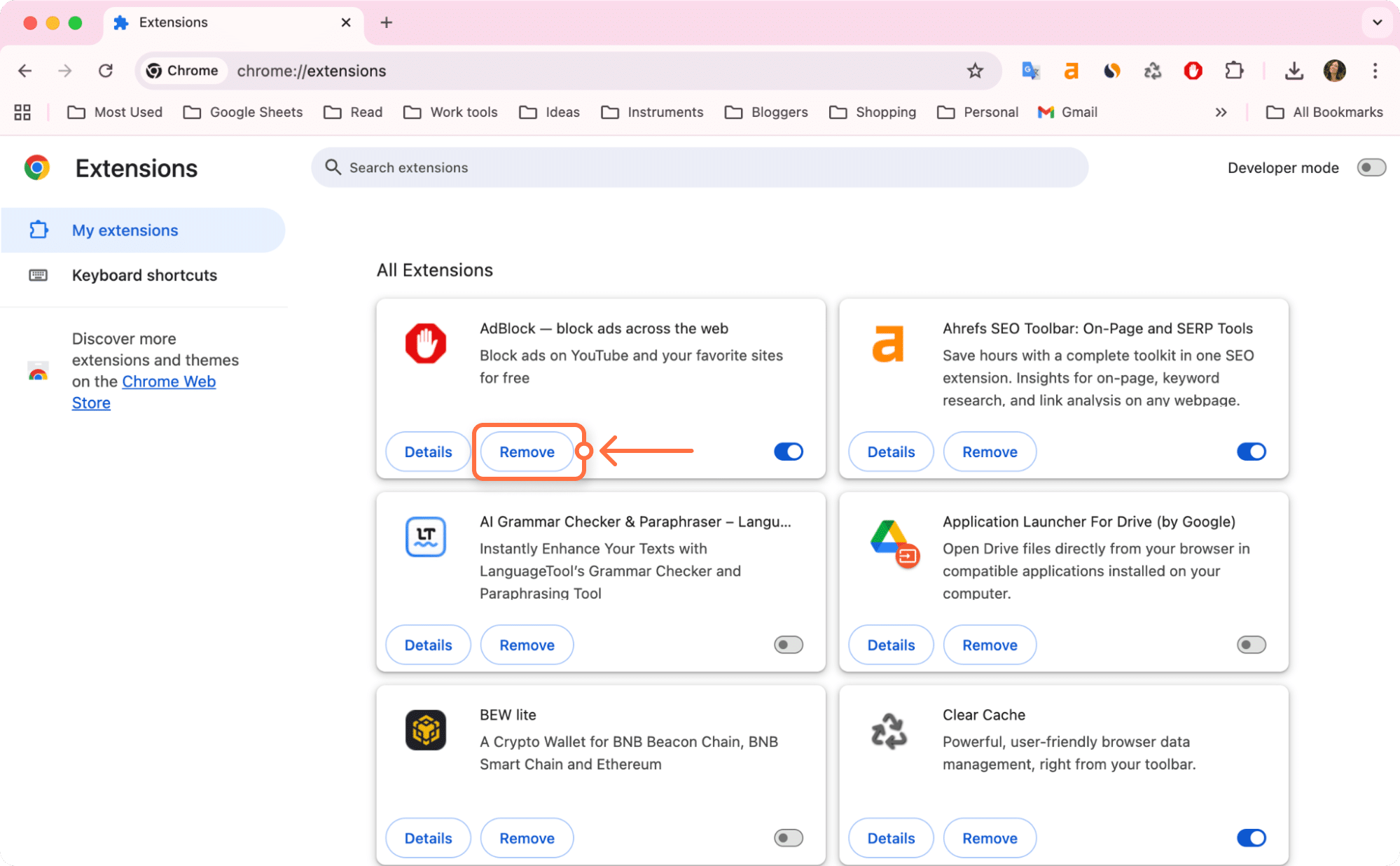Image resolution: width=1400 pixels, height=866 pixels.
Task: Switch to Keyboard shortcuts section
Action: click(144, 275)
